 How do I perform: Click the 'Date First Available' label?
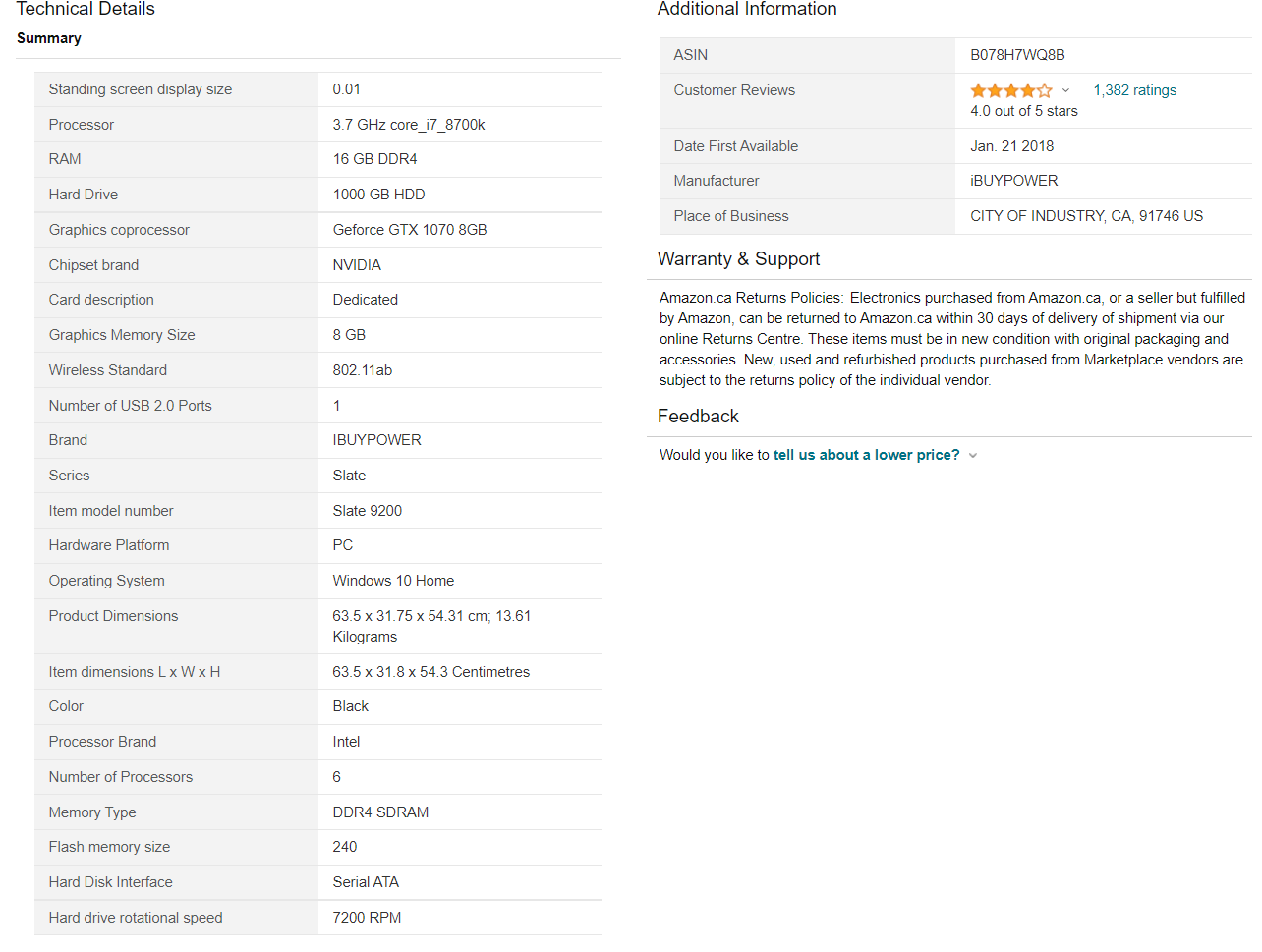click(735, 146)
